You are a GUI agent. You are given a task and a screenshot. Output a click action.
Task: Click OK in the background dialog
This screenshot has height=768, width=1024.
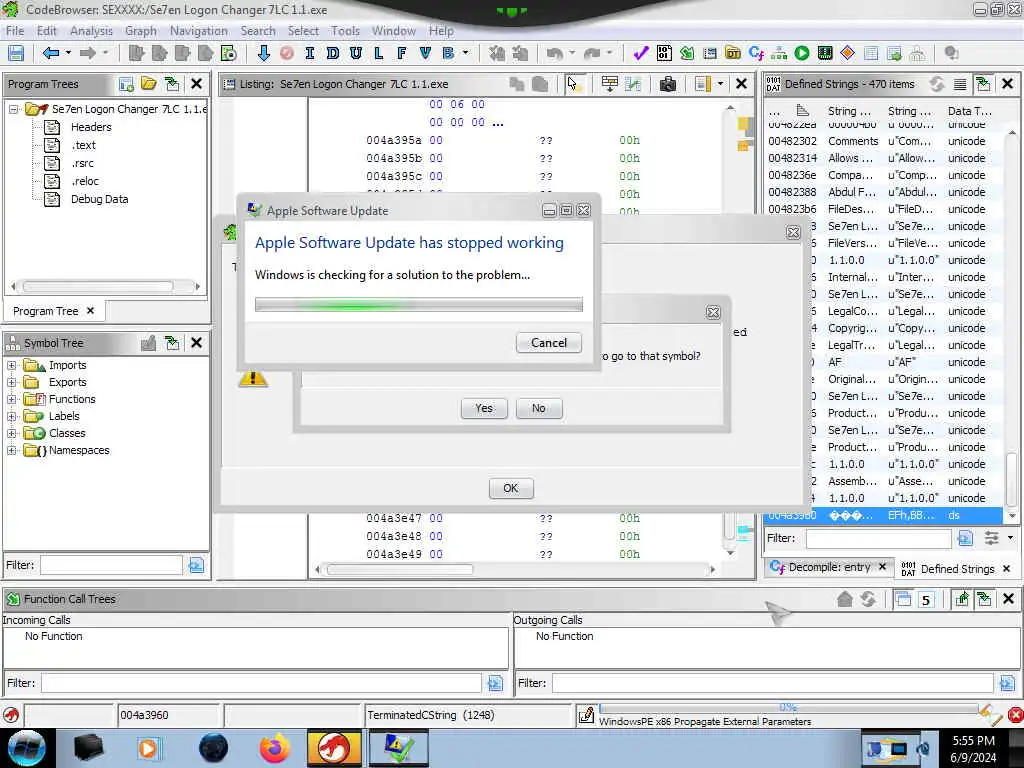tap(511, 488)
